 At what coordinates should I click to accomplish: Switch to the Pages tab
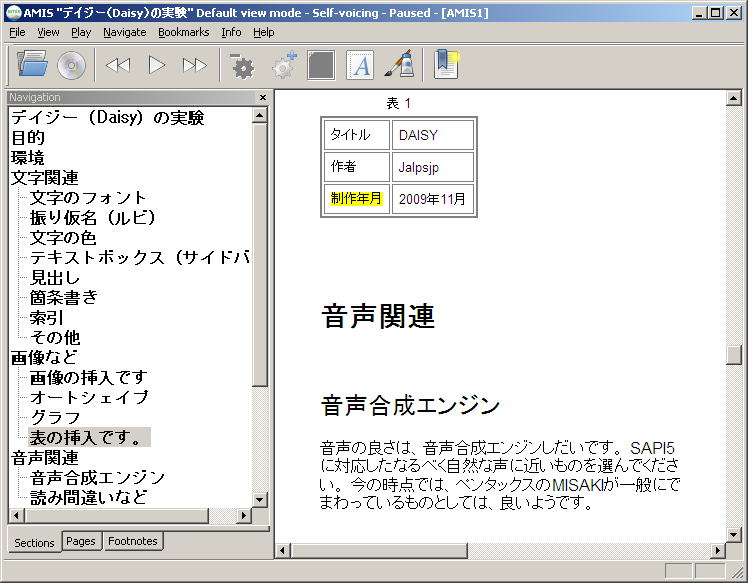[81, 541]
